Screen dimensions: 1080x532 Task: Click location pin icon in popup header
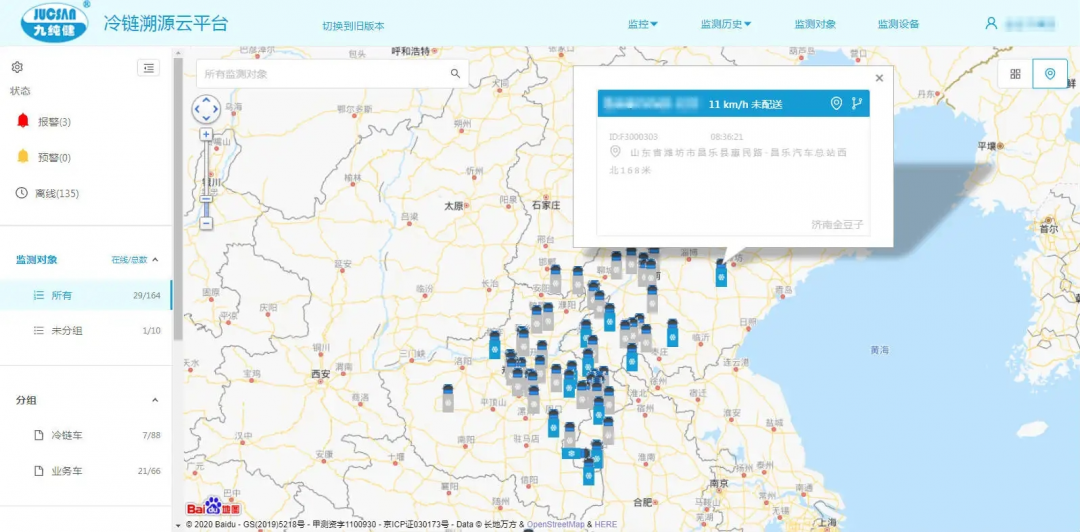836,103
